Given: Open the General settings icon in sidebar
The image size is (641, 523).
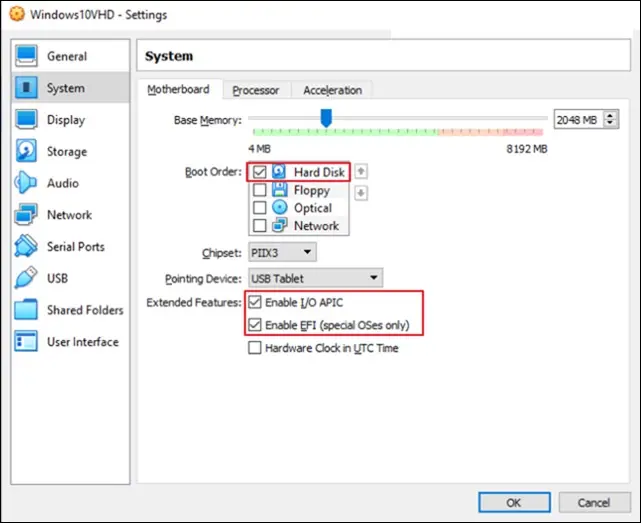Looking at the screenshot, I should coord(26,56).
